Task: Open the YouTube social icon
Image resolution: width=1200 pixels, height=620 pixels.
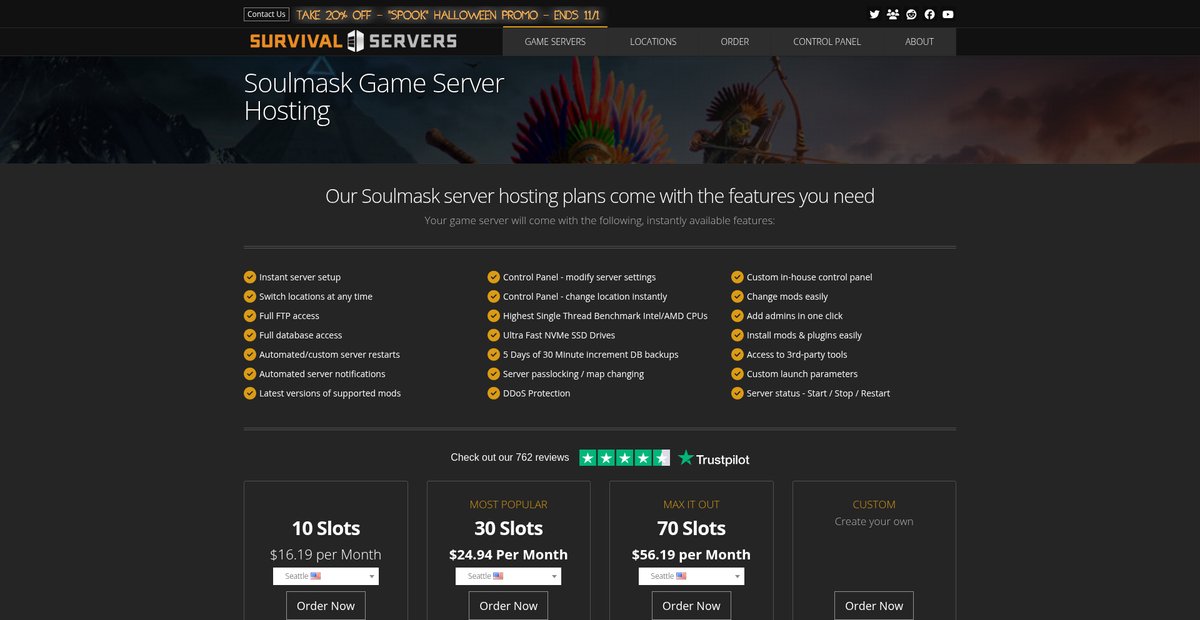Action: coord(948,14)
